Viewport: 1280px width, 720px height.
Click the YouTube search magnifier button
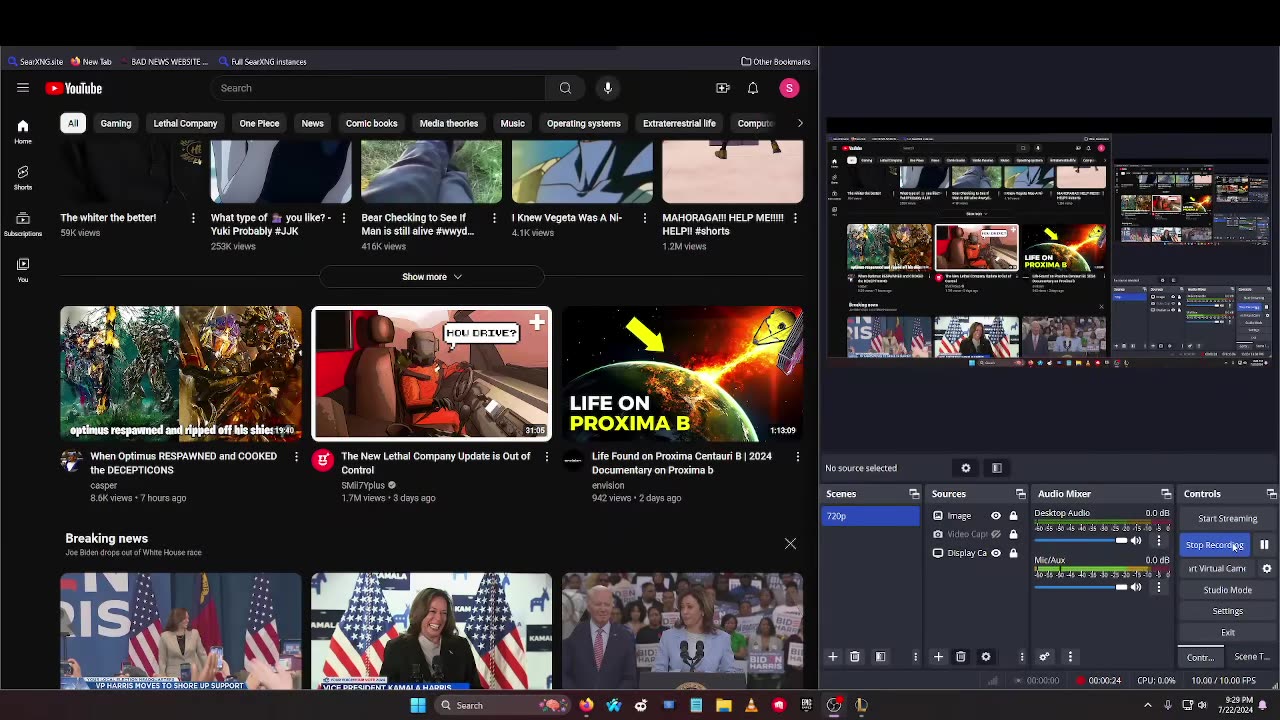pos(565,88)
